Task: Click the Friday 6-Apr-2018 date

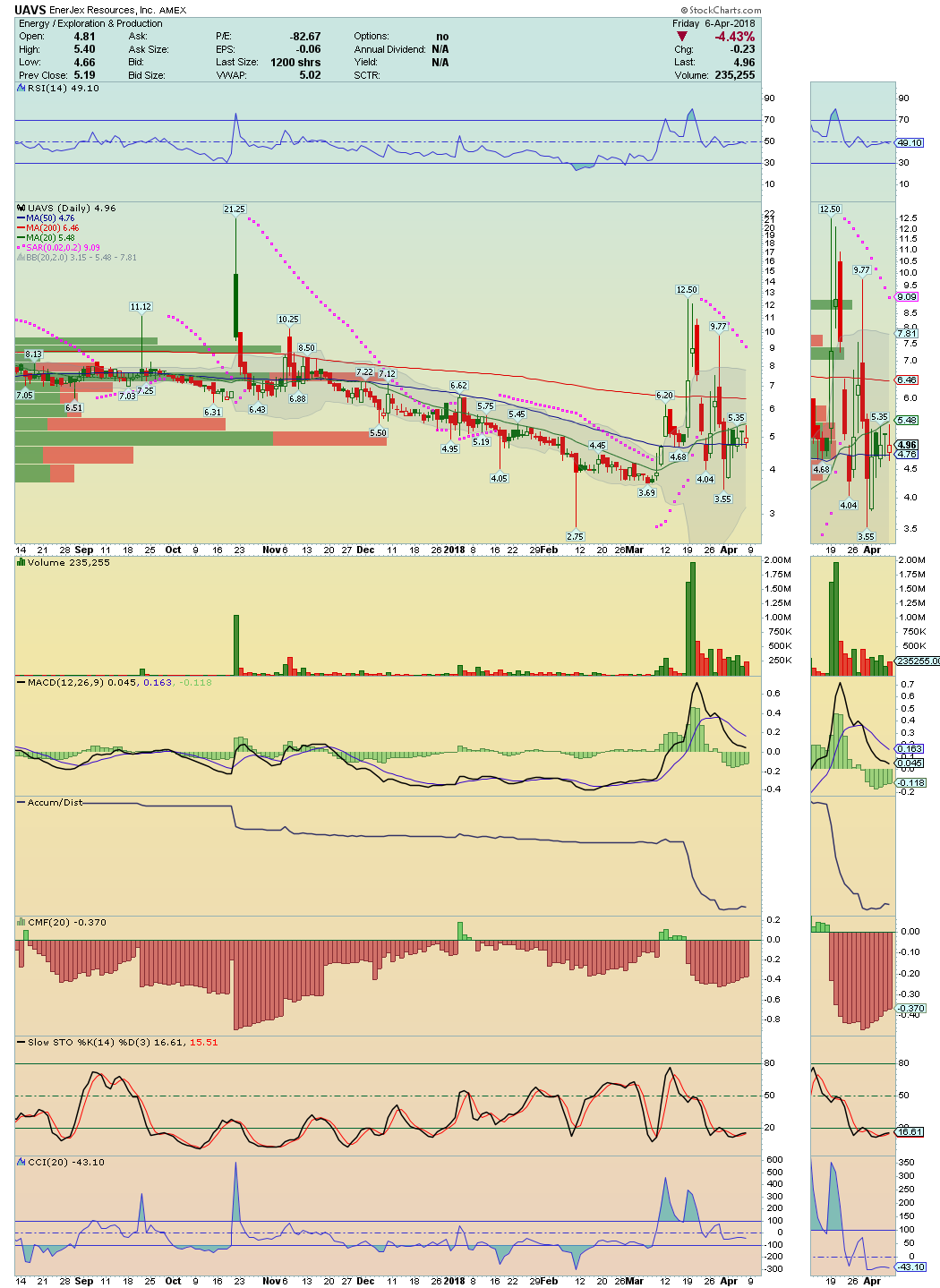Action: 714,23
